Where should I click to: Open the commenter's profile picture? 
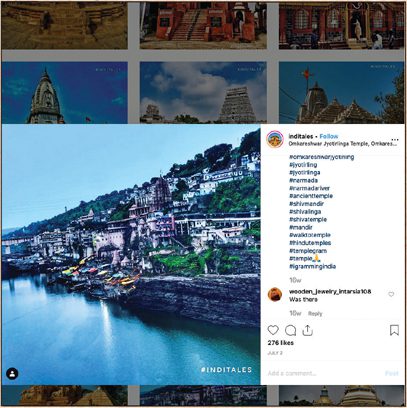(275, 294)
